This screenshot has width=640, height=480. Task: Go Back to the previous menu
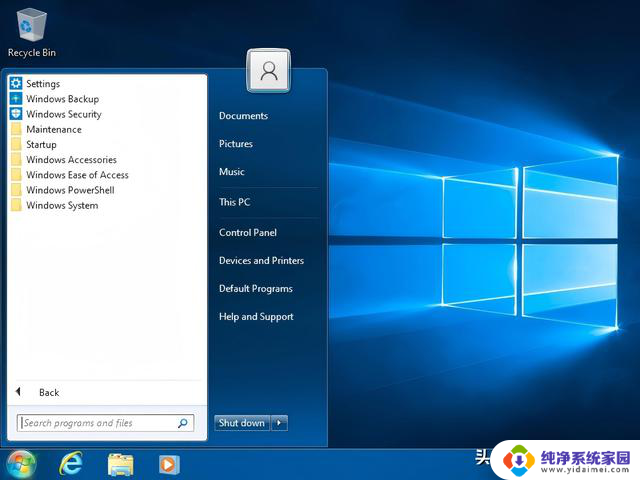click(49, 393)
